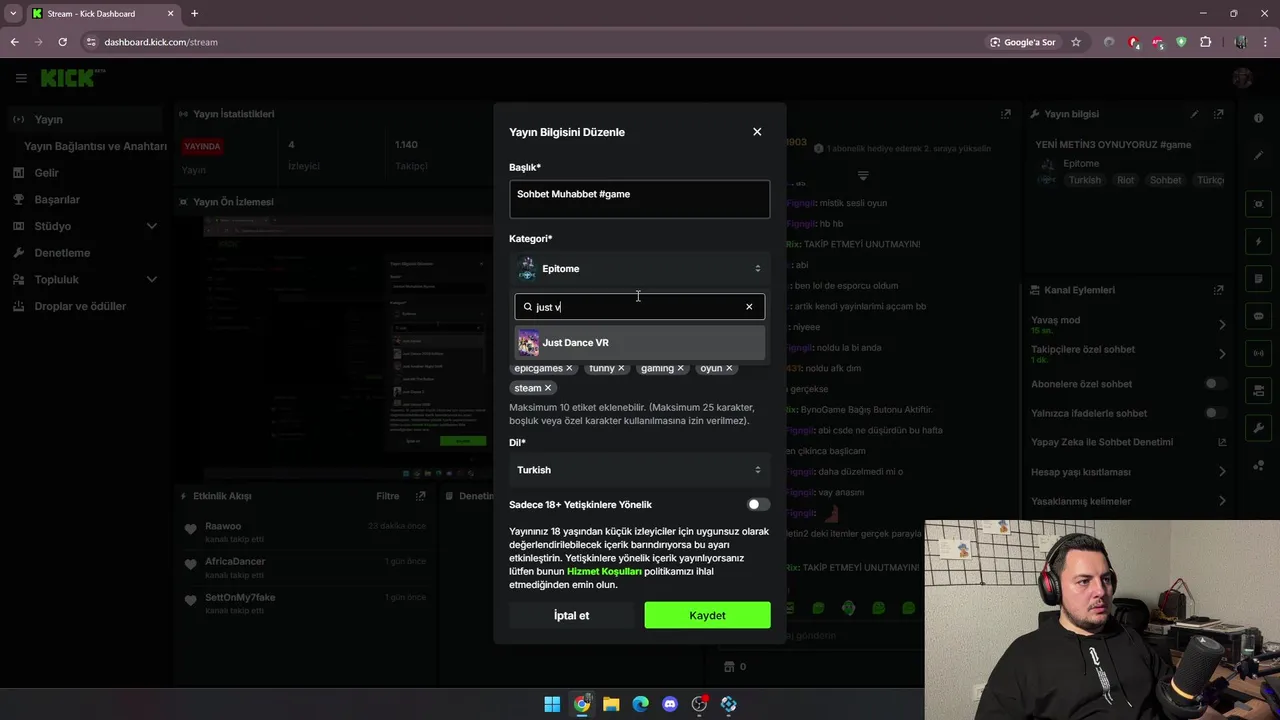Pop out the Etkinlik Akışı panel
Image resolution: width=1280 pixels, height=720 pixels.
(x=421, y=496)
